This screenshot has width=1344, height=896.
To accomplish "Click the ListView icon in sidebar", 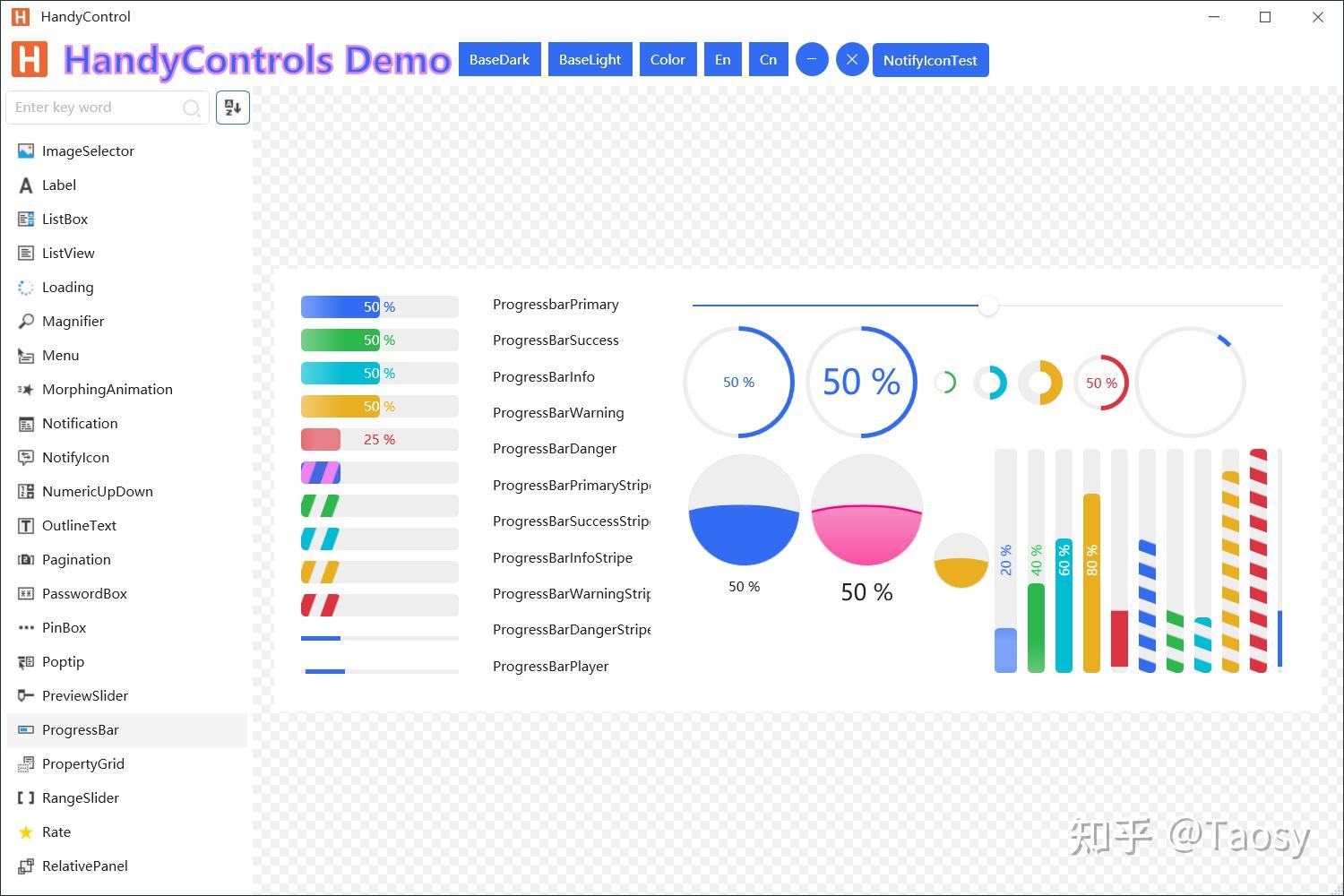I will (x=26, y=253).
